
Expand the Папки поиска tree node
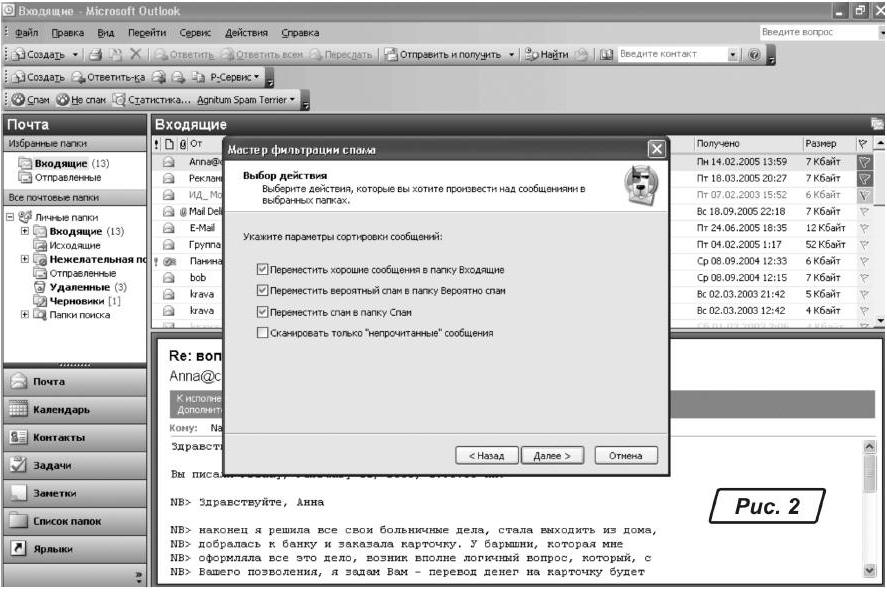(25, 315)
